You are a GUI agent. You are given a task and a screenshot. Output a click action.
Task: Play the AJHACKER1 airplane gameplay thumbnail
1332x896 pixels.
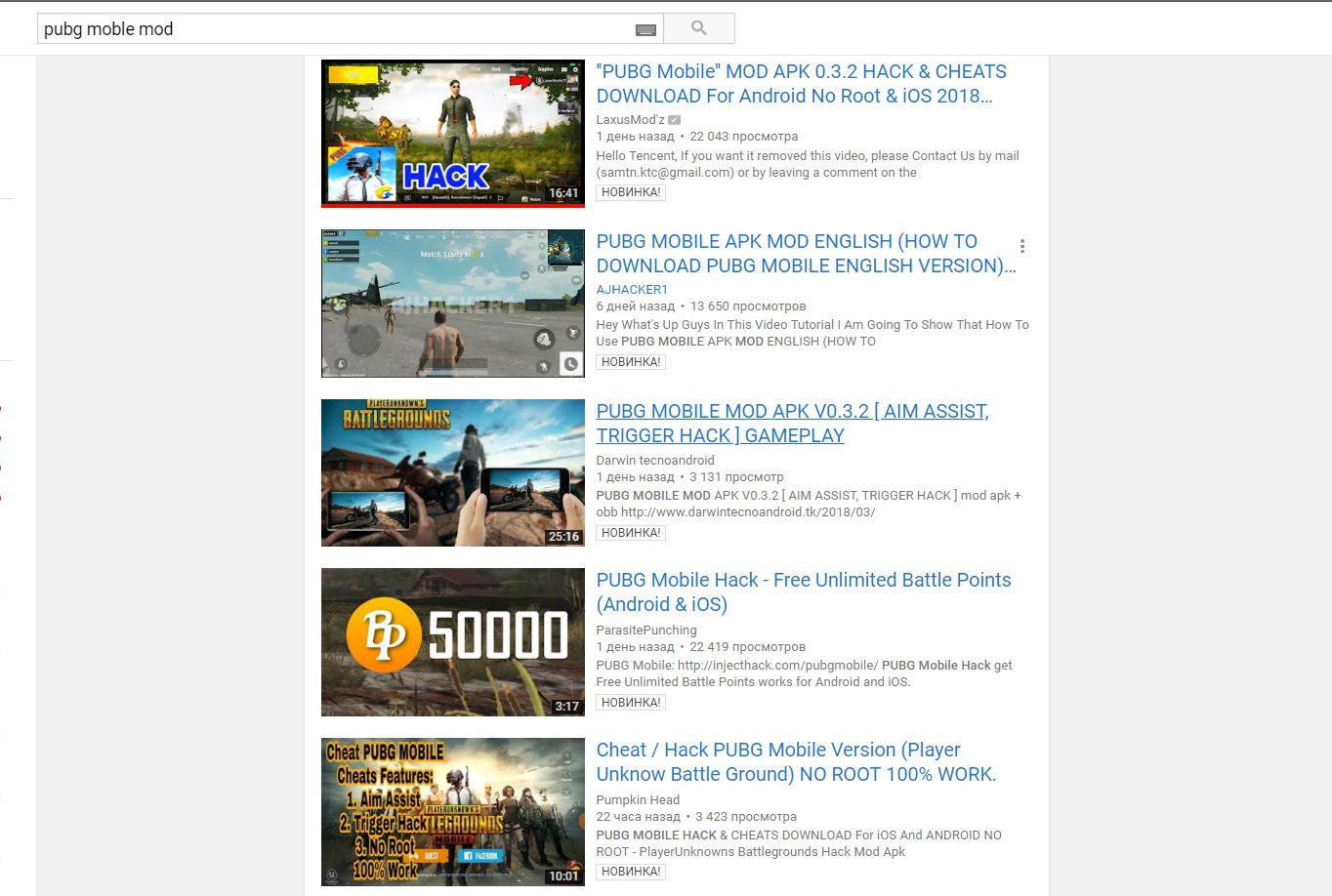(453, 304)
